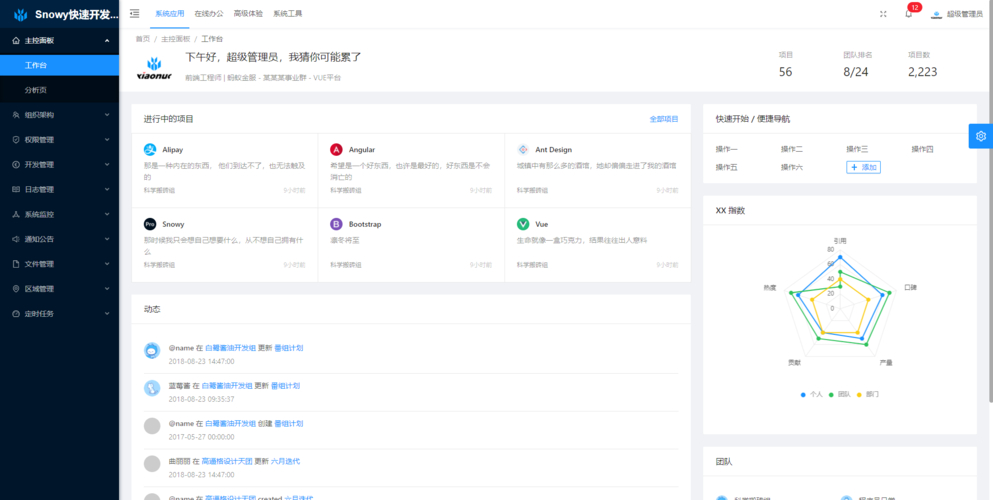Open the settings gear on right edge
Viewport: 993px width, 500px height.
[980, 136]
